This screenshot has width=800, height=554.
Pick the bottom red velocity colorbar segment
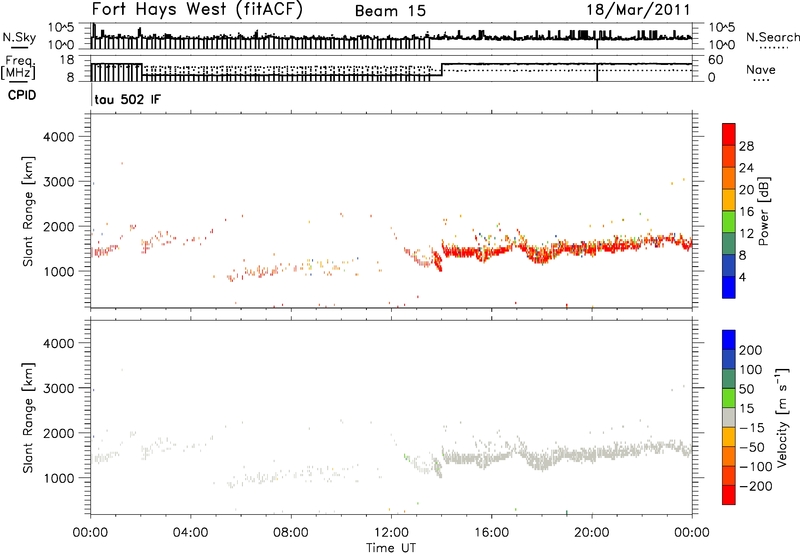[729, 495]
